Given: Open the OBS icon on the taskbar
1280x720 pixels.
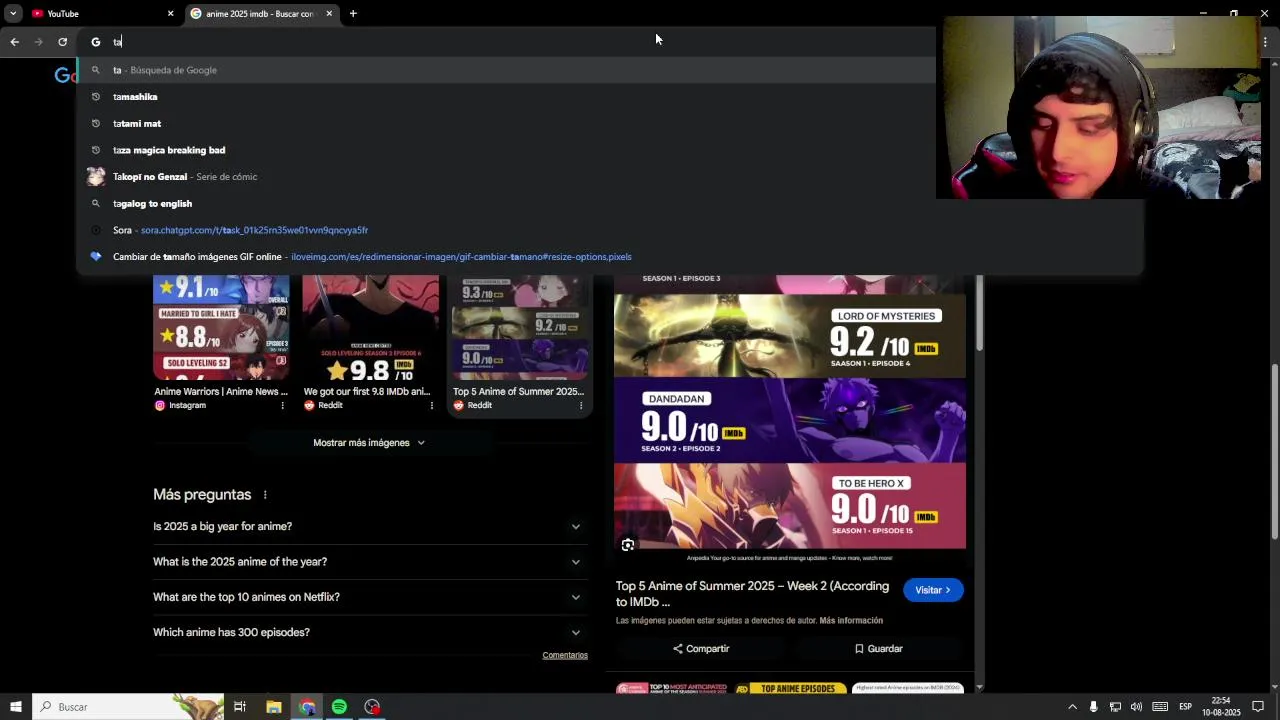Looking at the screenshot, I should click(x=372, y=707).
